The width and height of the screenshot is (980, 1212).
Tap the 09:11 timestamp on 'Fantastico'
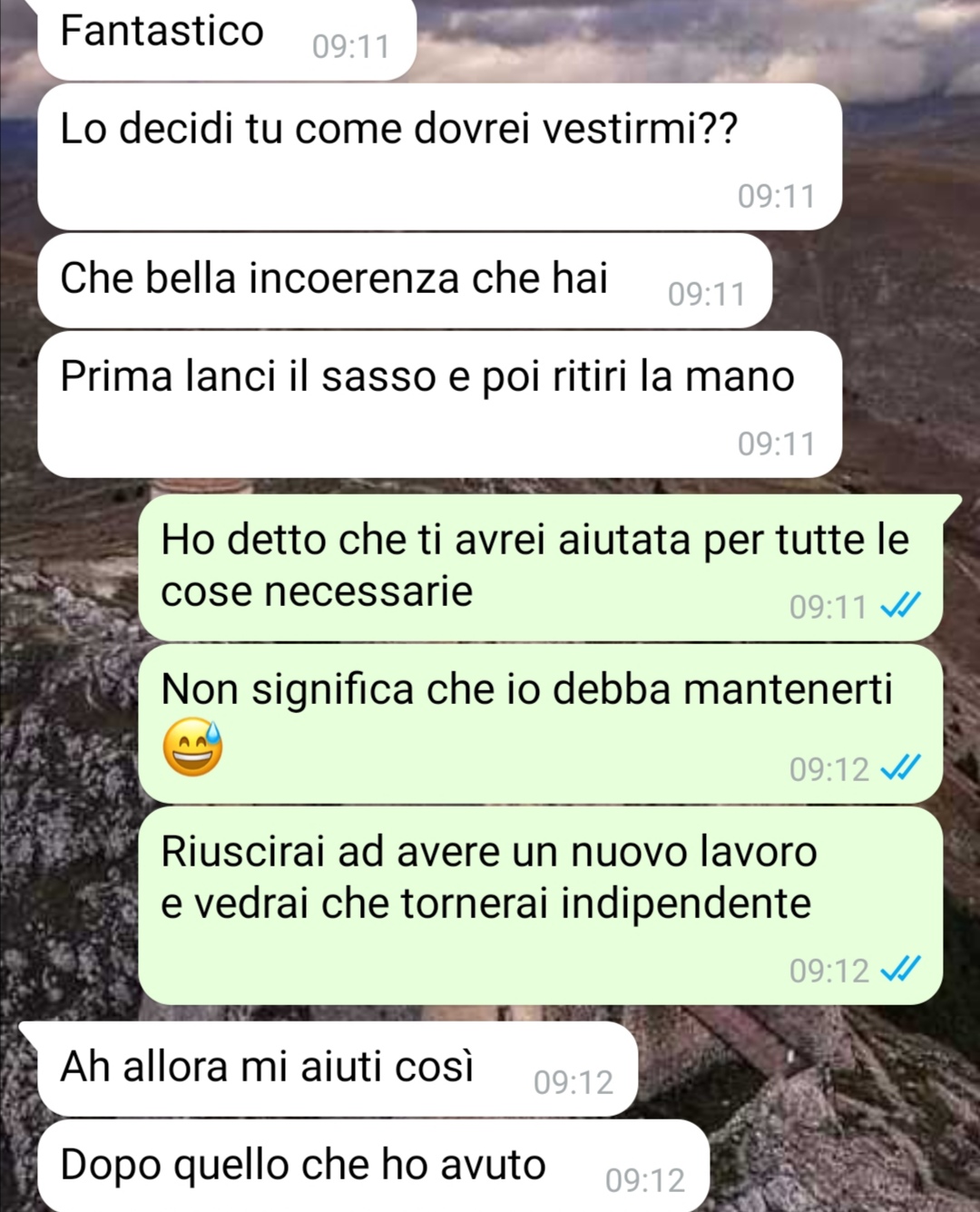pyautogui.click(x=351, y=46)
